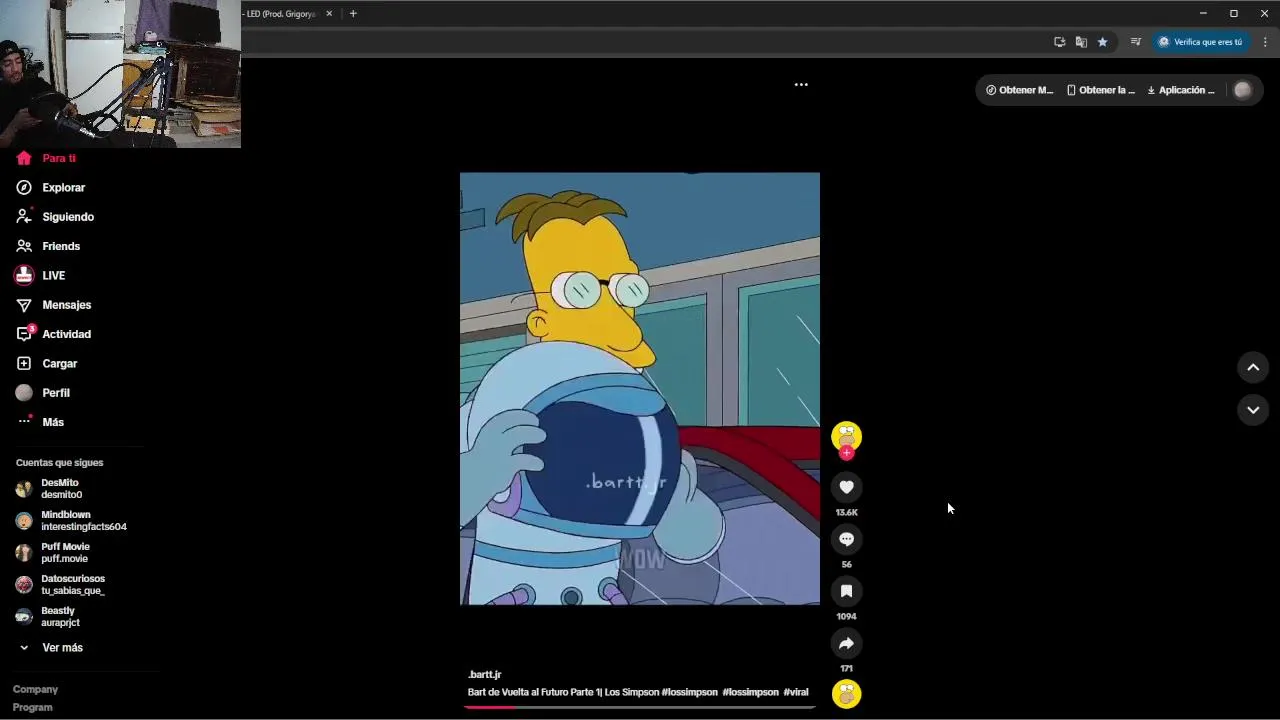The image size is (1280, 720).
Task: Open the profile avatar in the top bar
Action: 1243,90
